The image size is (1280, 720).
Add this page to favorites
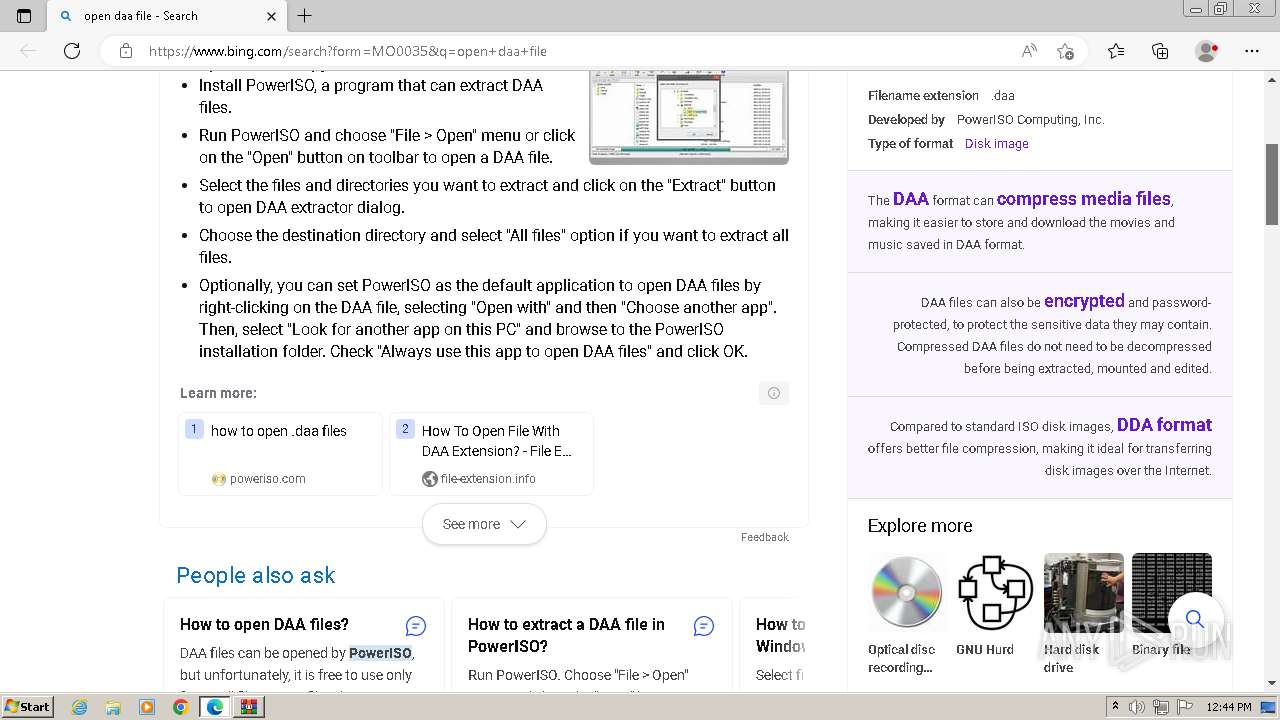[1065, 51]
